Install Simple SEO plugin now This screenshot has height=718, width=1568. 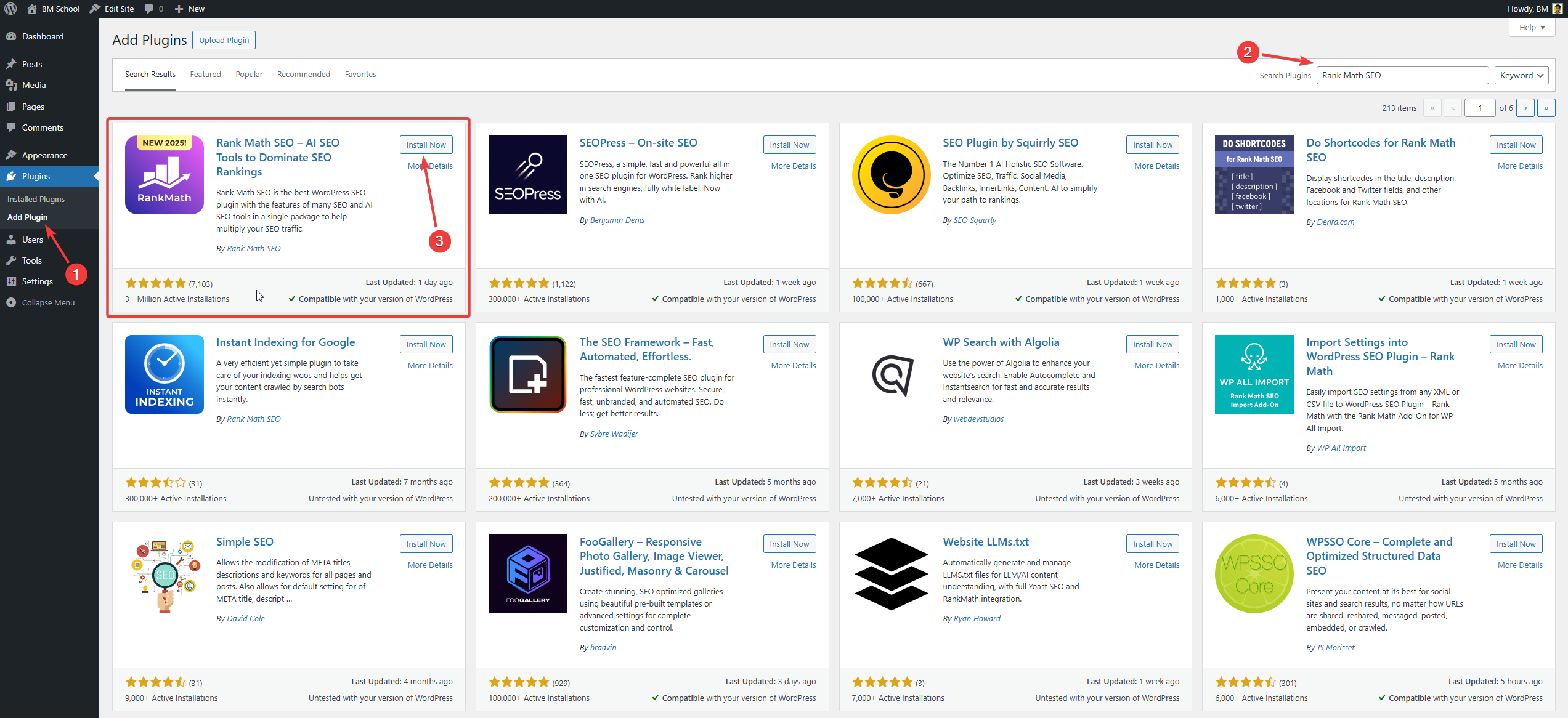pos(426,544)
